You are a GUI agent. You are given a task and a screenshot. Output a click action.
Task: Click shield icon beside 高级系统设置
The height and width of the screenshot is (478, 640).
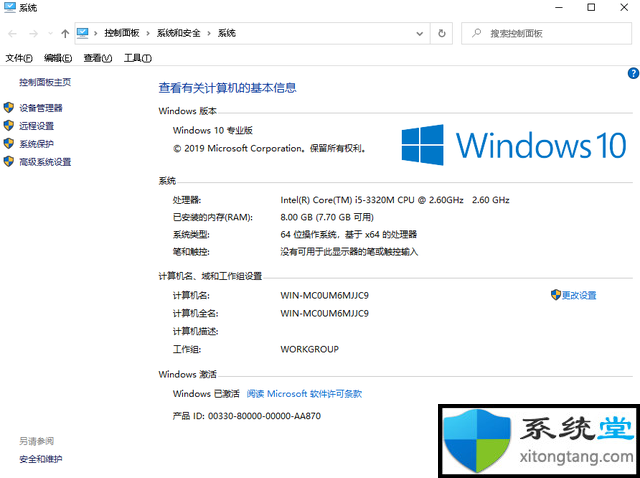pos(9,161)
